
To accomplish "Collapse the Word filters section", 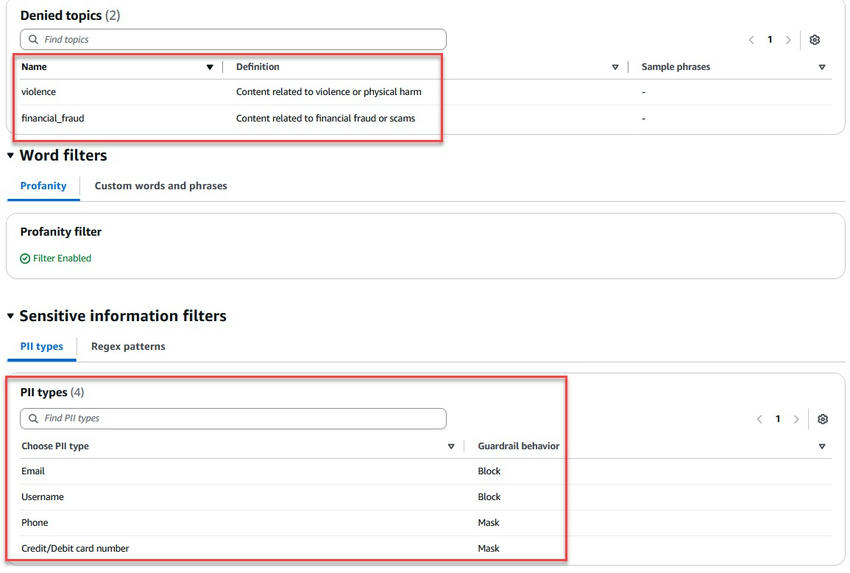I will click(11, 156).
